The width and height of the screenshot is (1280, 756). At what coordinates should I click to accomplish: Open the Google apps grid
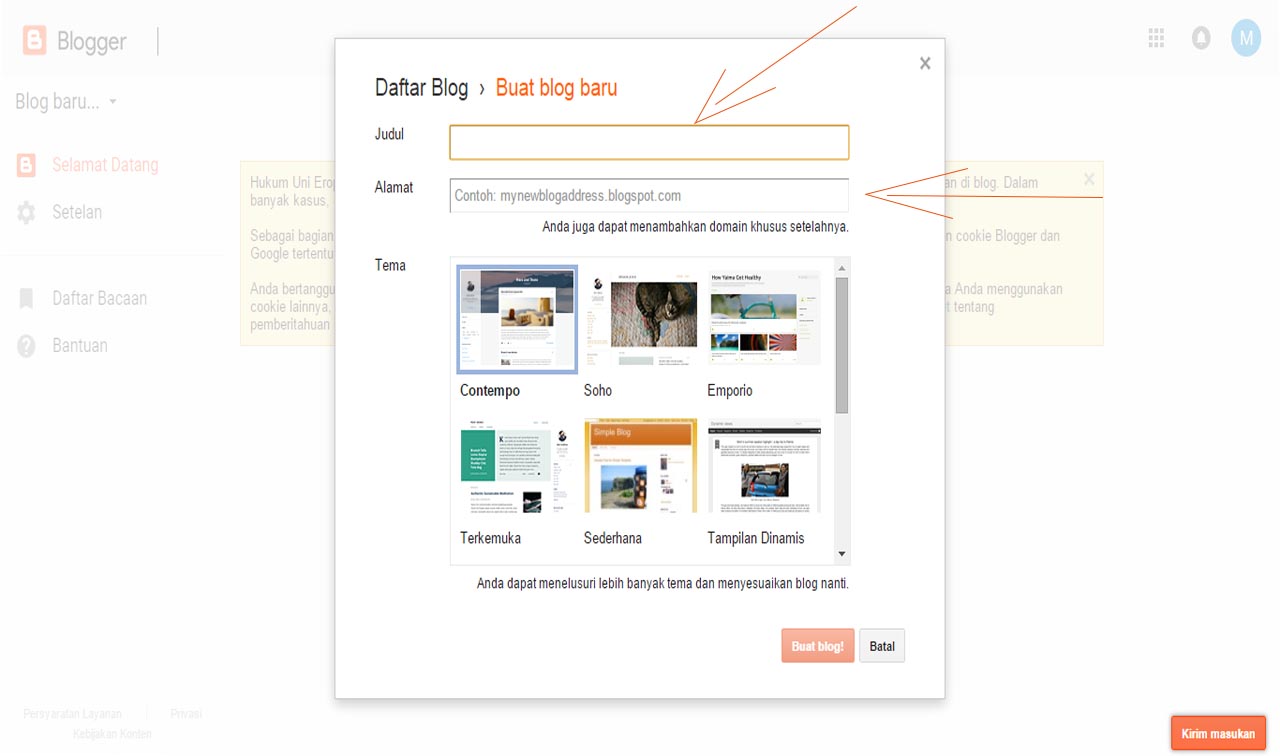tap(1156, 39)
